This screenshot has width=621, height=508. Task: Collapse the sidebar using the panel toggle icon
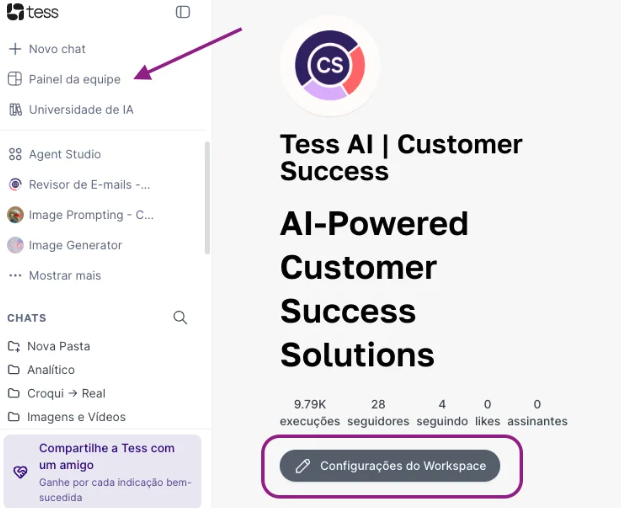183,12
